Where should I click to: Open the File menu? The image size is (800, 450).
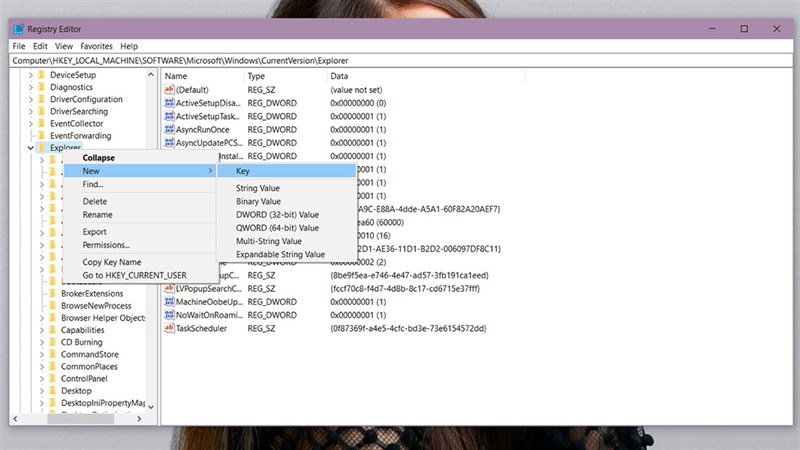19,46
